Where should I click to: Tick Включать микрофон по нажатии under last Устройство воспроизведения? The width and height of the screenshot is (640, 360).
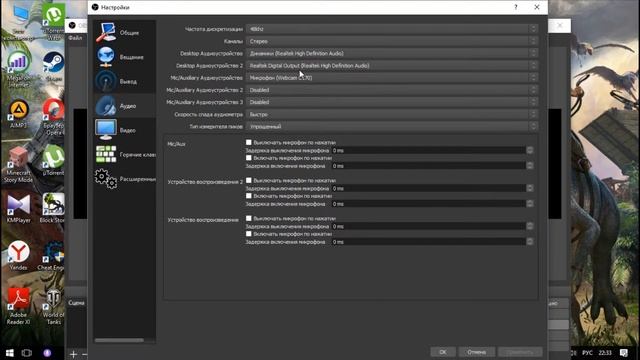(249, 234)
